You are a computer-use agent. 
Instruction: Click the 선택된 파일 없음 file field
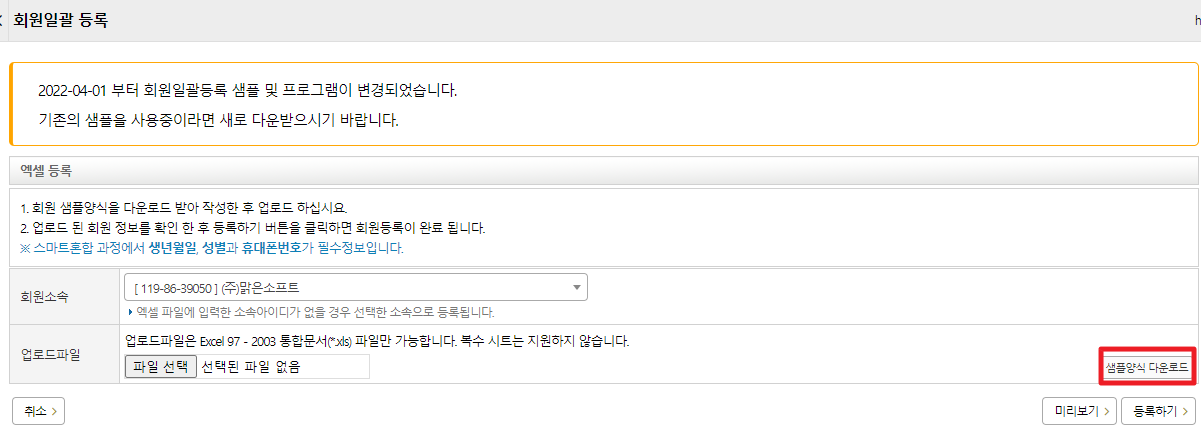tap(282, 367)
